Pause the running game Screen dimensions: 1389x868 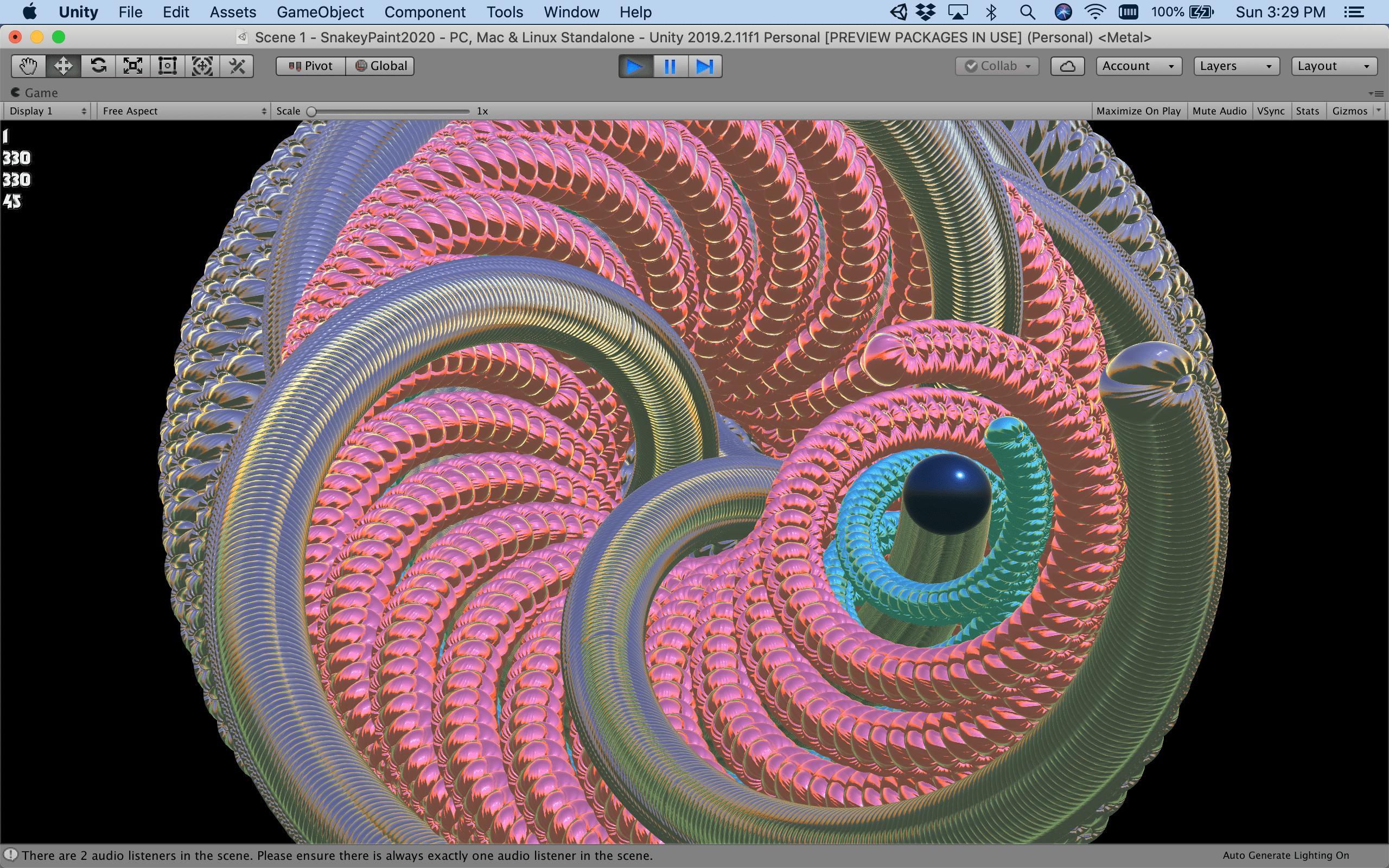point(670,66)
